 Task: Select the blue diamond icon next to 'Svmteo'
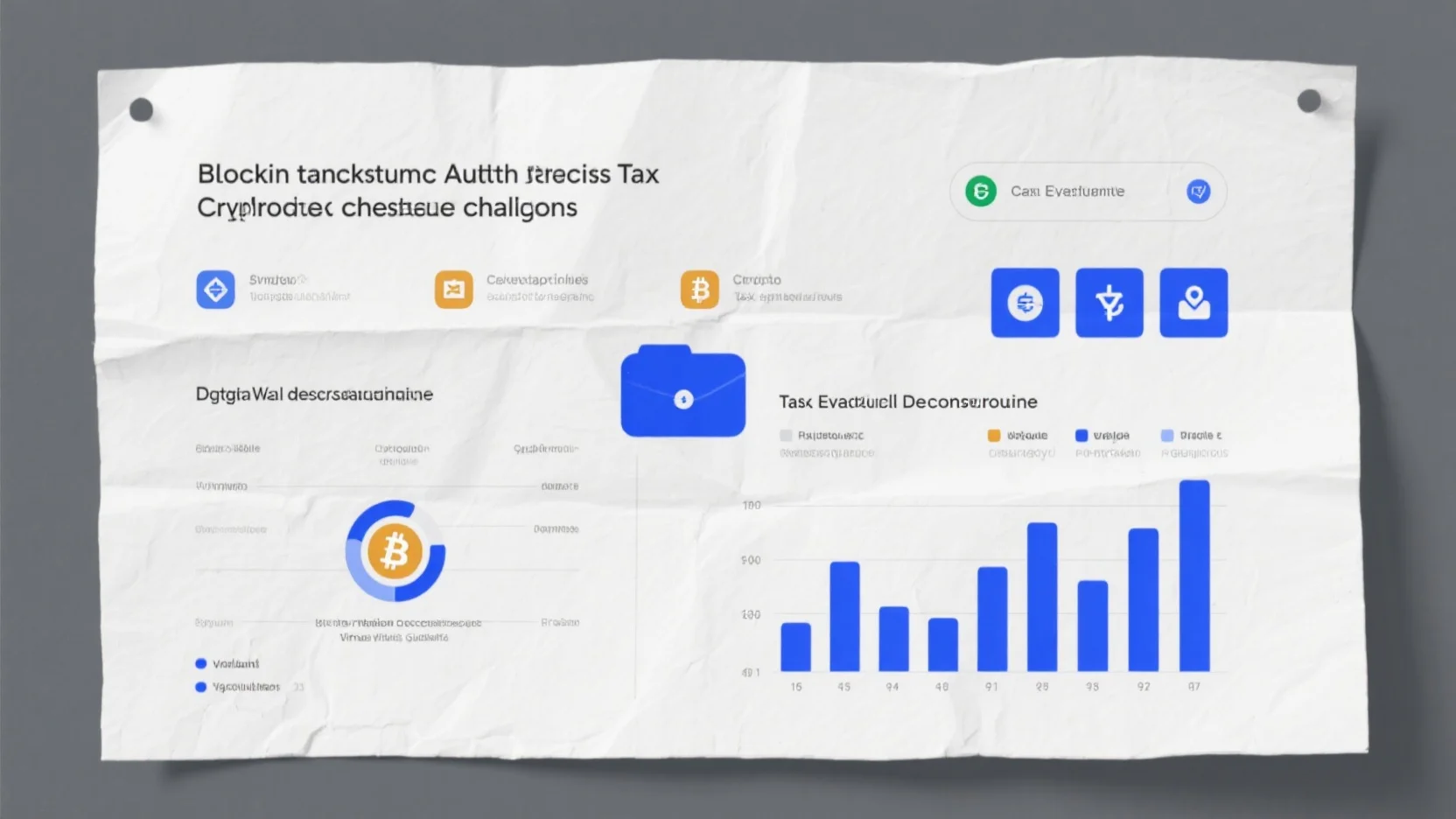click(215, 290)
